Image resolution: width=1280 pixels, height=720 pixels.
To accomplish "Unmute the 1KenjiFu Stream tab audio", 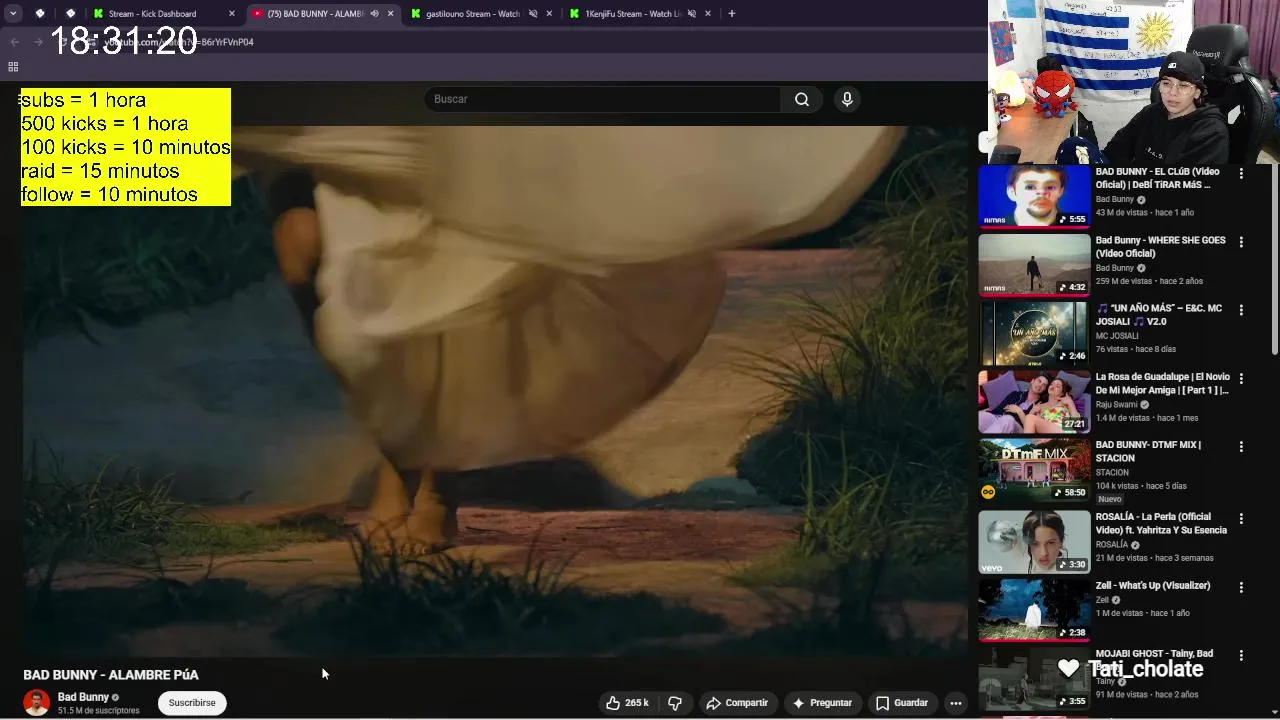I will tap(692, 14).
